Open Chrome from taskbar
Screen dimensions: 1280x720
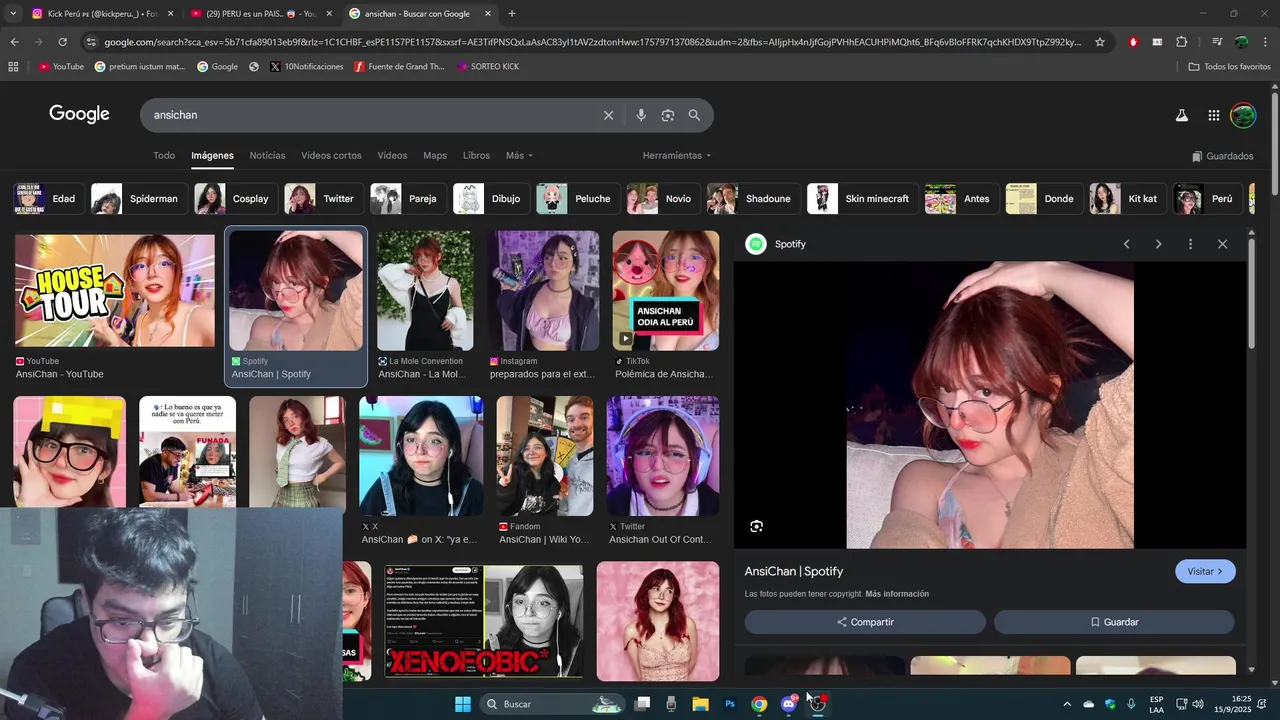pyautogui.click(x=759, y=704)
